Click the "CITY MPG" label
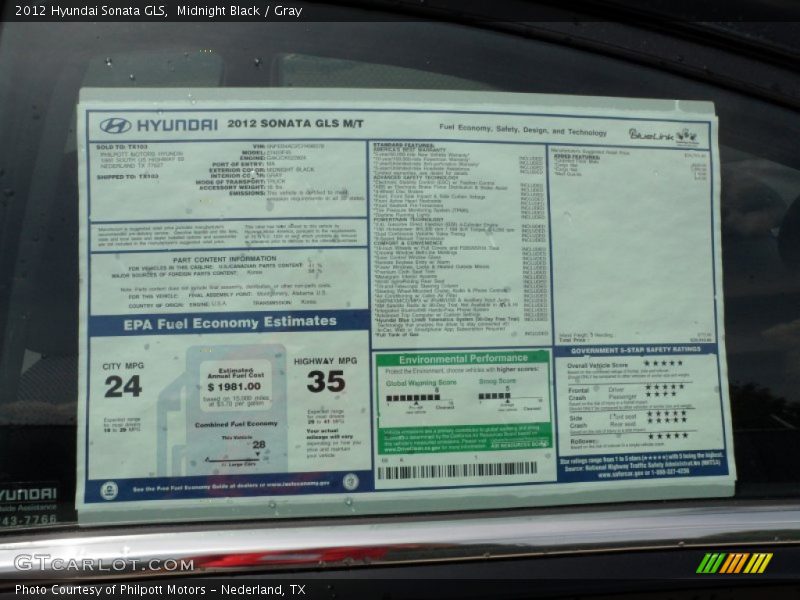 coord(123,366)
